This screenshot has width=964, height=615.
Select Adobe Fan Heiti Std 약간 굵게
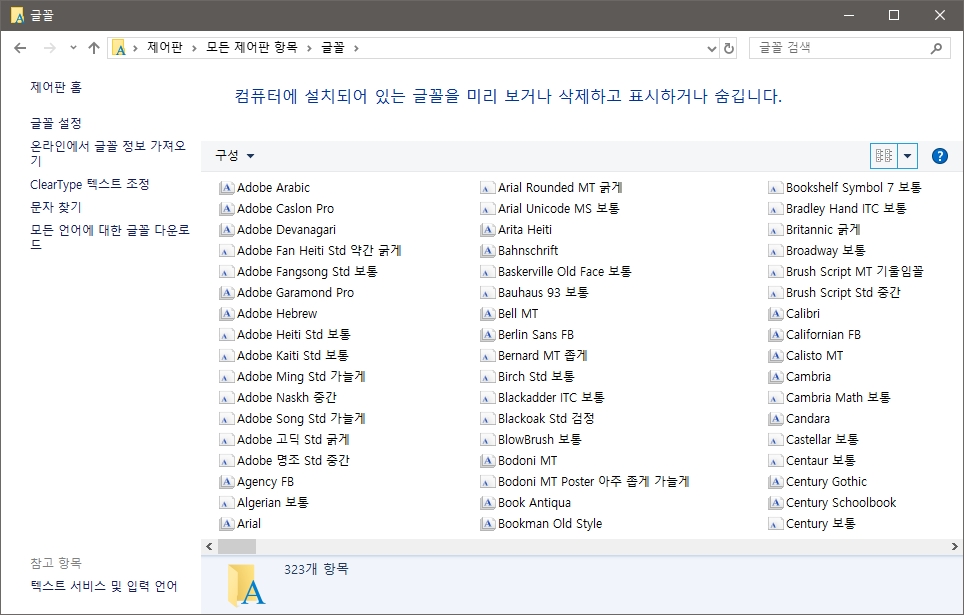tap(310, 251)
